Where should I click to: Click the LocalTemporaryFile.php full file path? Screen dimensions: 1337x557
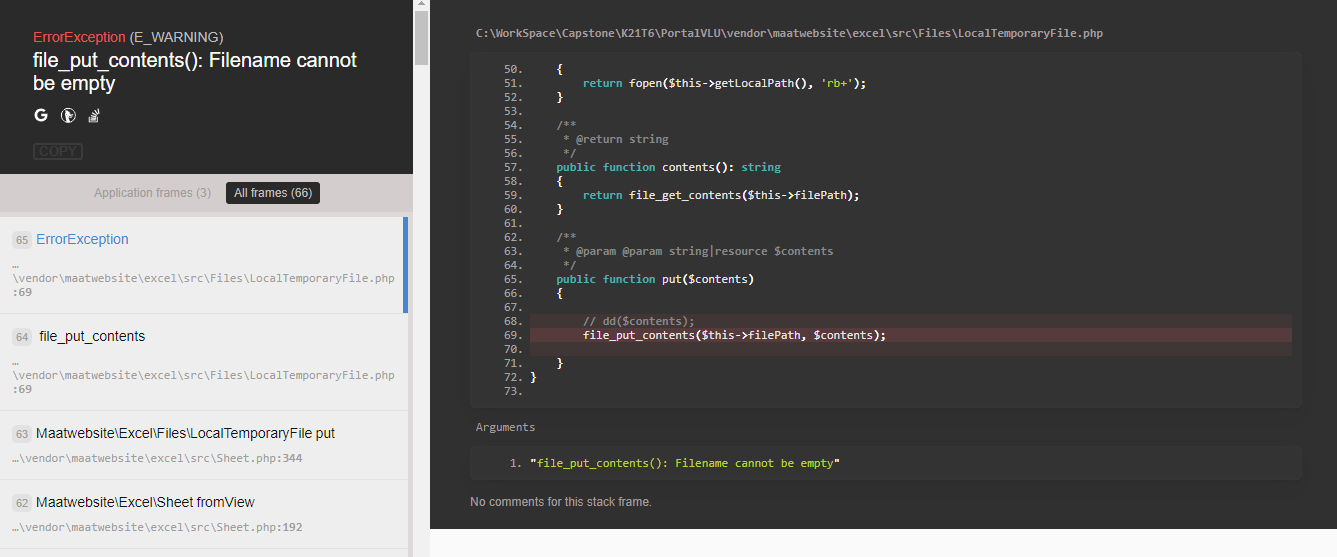pos(789,33)
